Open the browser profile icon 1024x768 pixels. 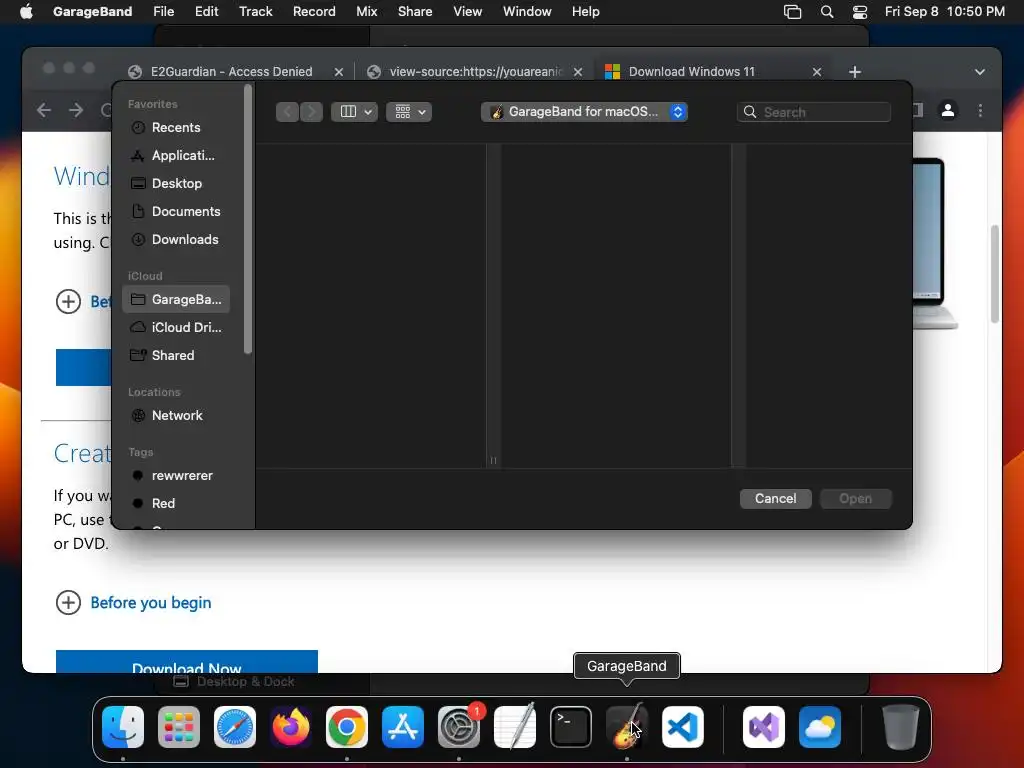pos(948,110)
